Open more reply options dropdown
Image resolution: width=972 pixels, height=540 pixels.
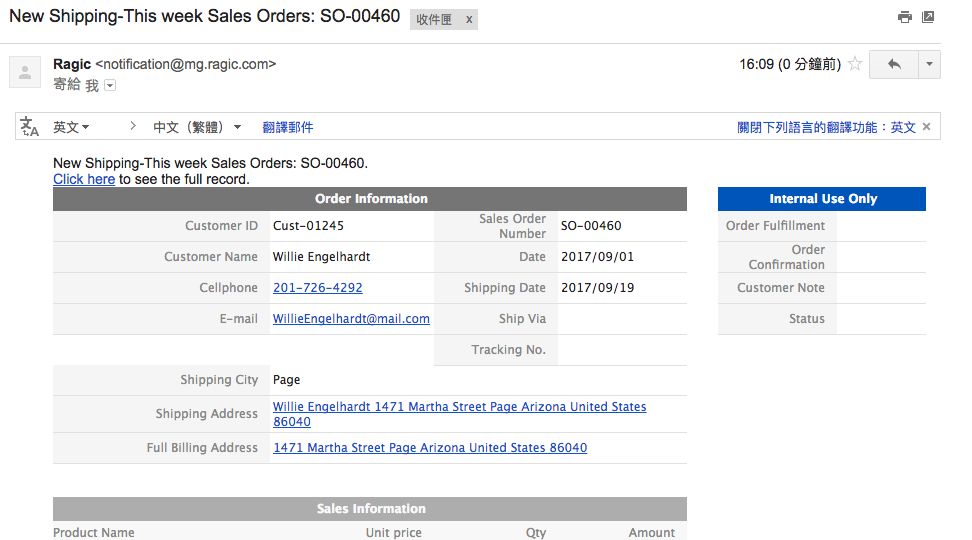pos(930,65)
